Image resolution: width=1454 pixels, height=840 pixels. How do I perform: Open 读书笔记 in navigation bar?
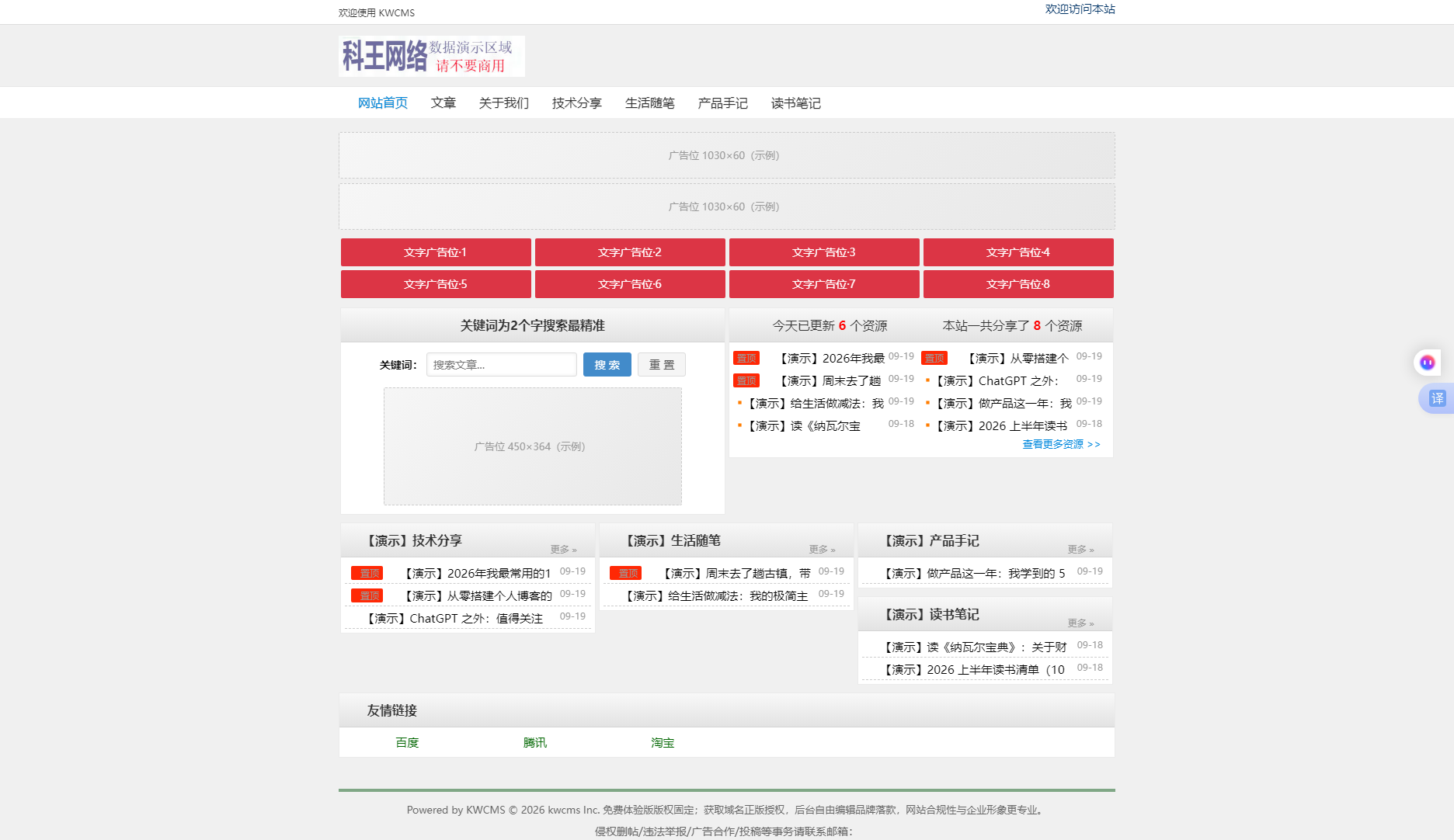point(796,103)
